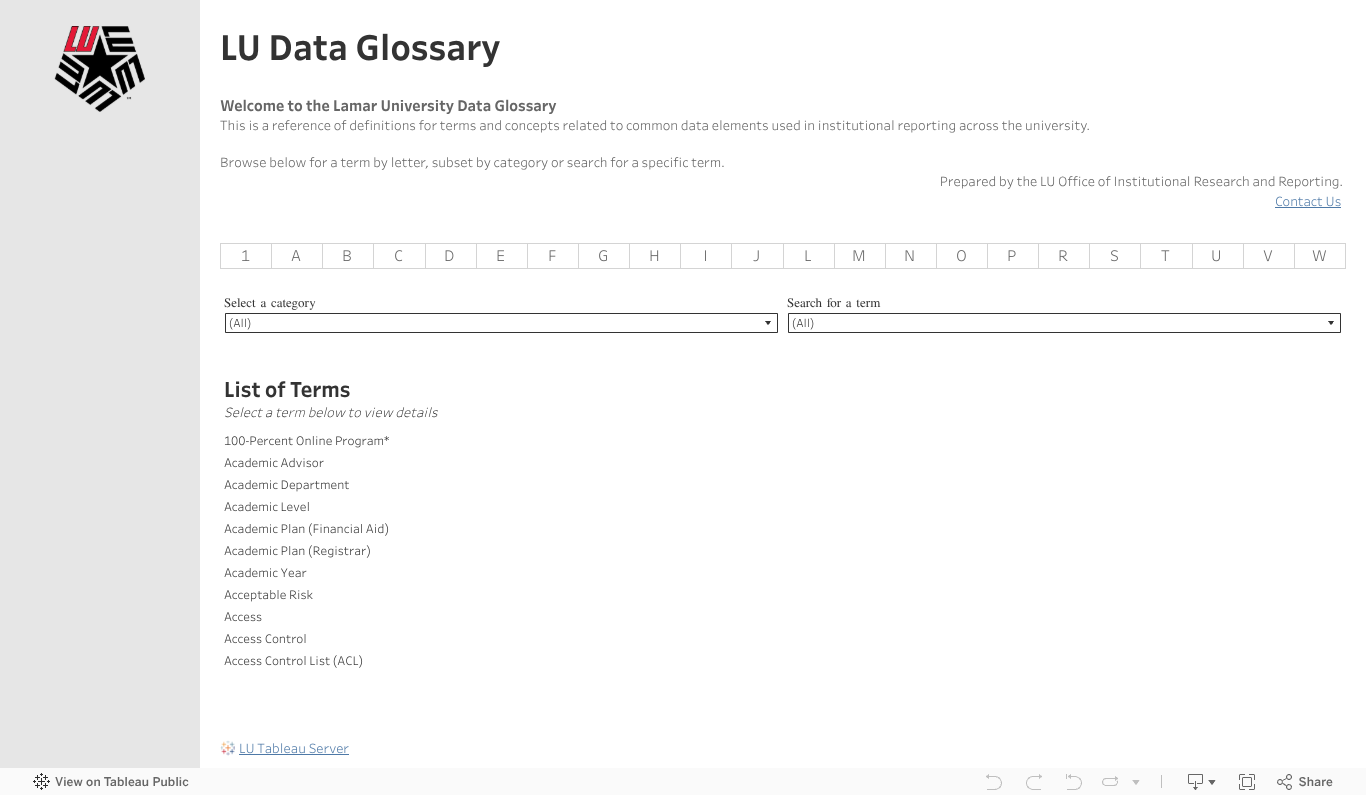Screen dimensions: 1366x795
Task: Expand the Search for a term dropdown
Action: click(x=1063, y=323)
